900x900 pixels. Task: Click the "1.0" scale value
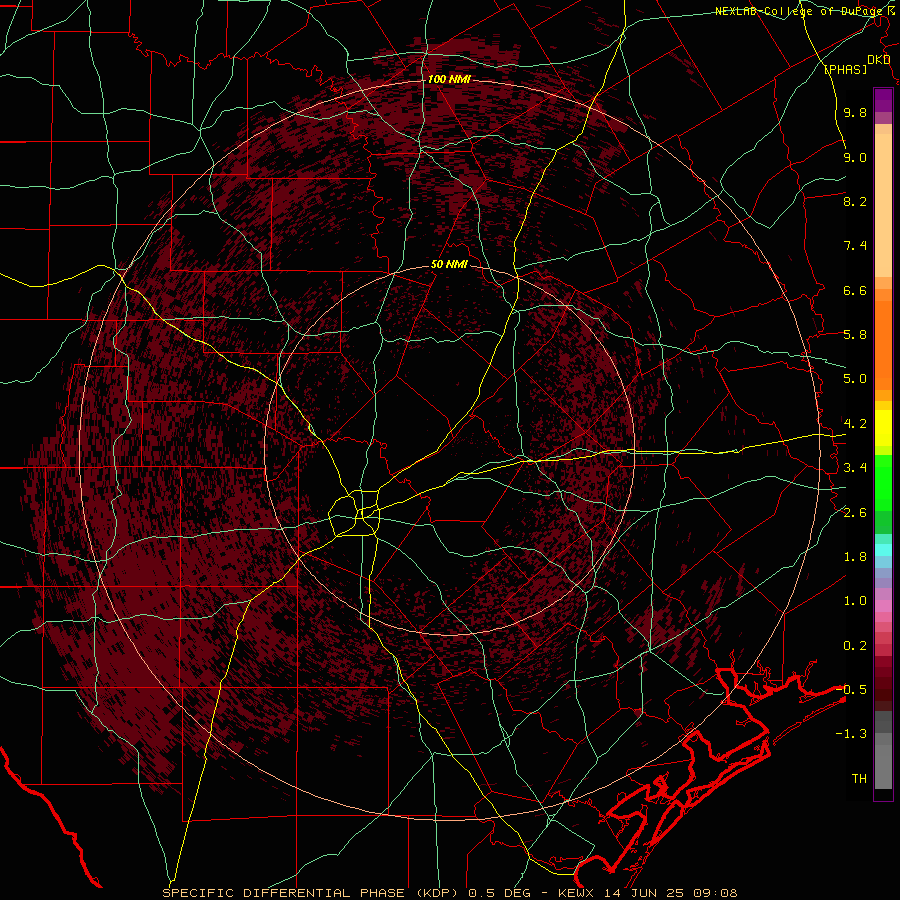[855, 601]
